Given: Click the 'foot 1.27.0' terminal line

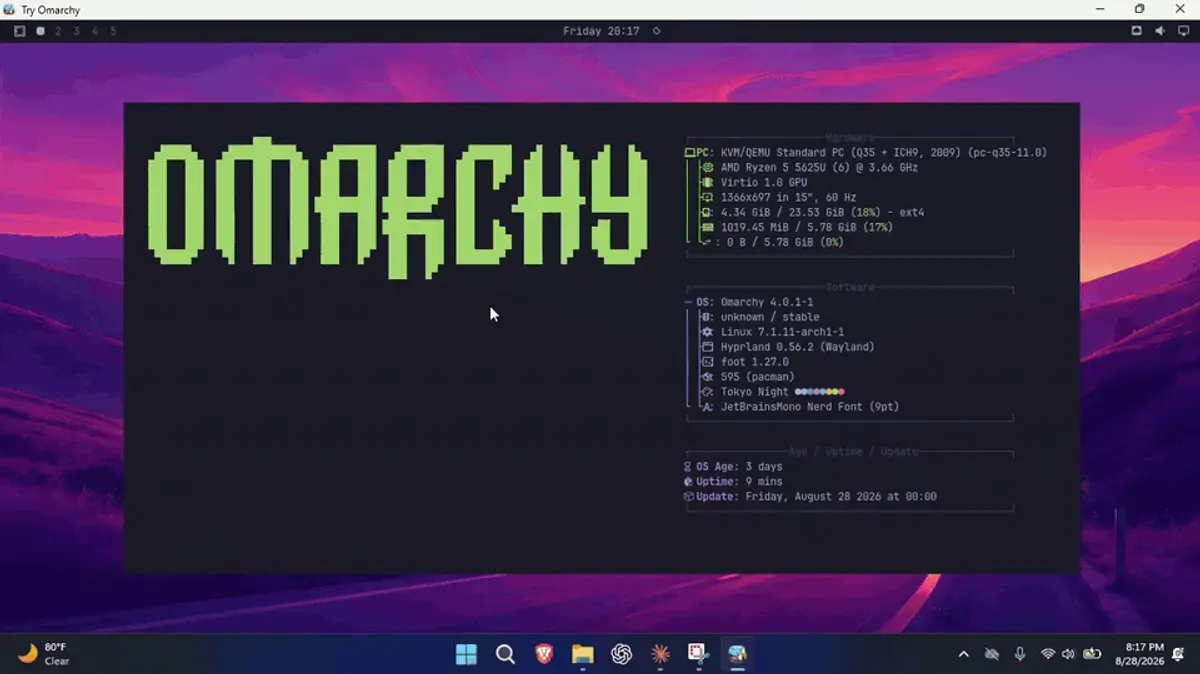Looking at the screenshot, I should coord(745,362).
